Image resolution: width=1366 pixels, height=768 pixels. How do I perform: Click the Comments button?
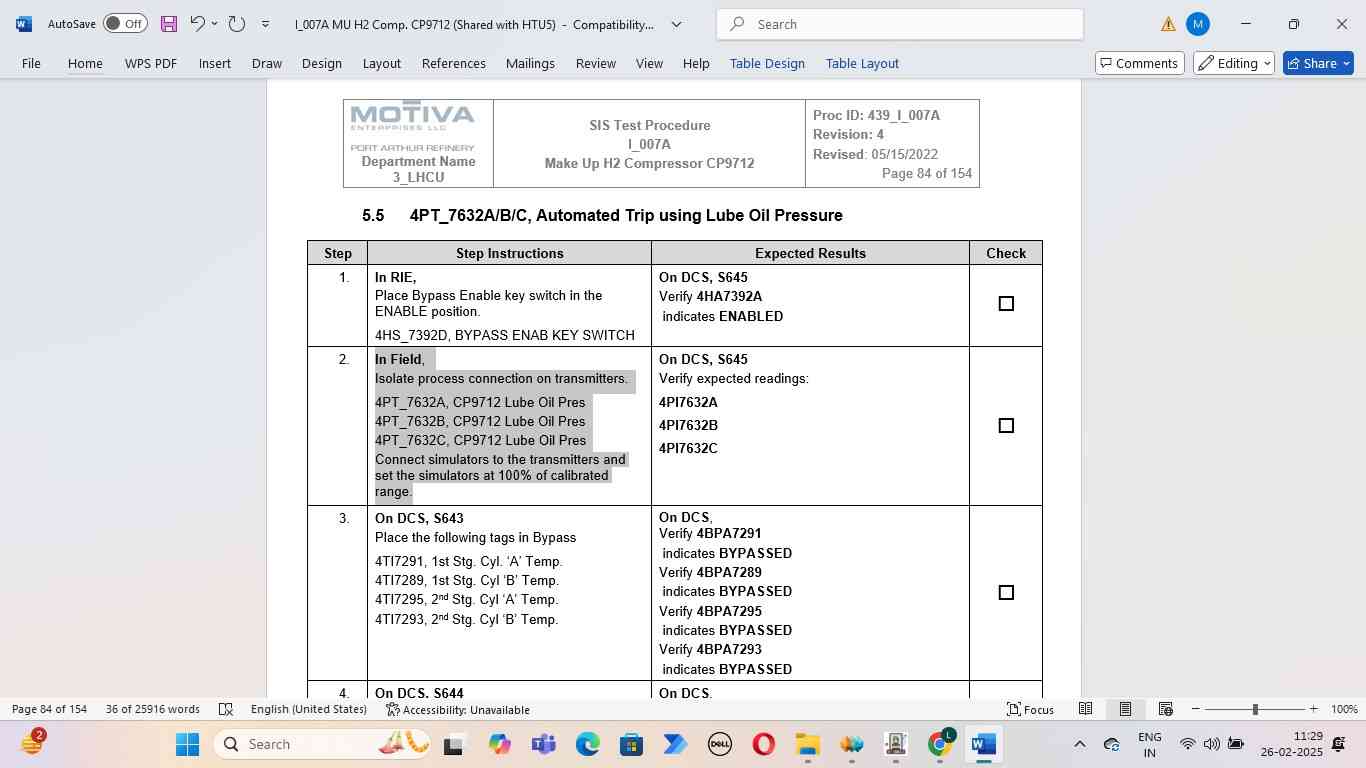click(1140, 63)
